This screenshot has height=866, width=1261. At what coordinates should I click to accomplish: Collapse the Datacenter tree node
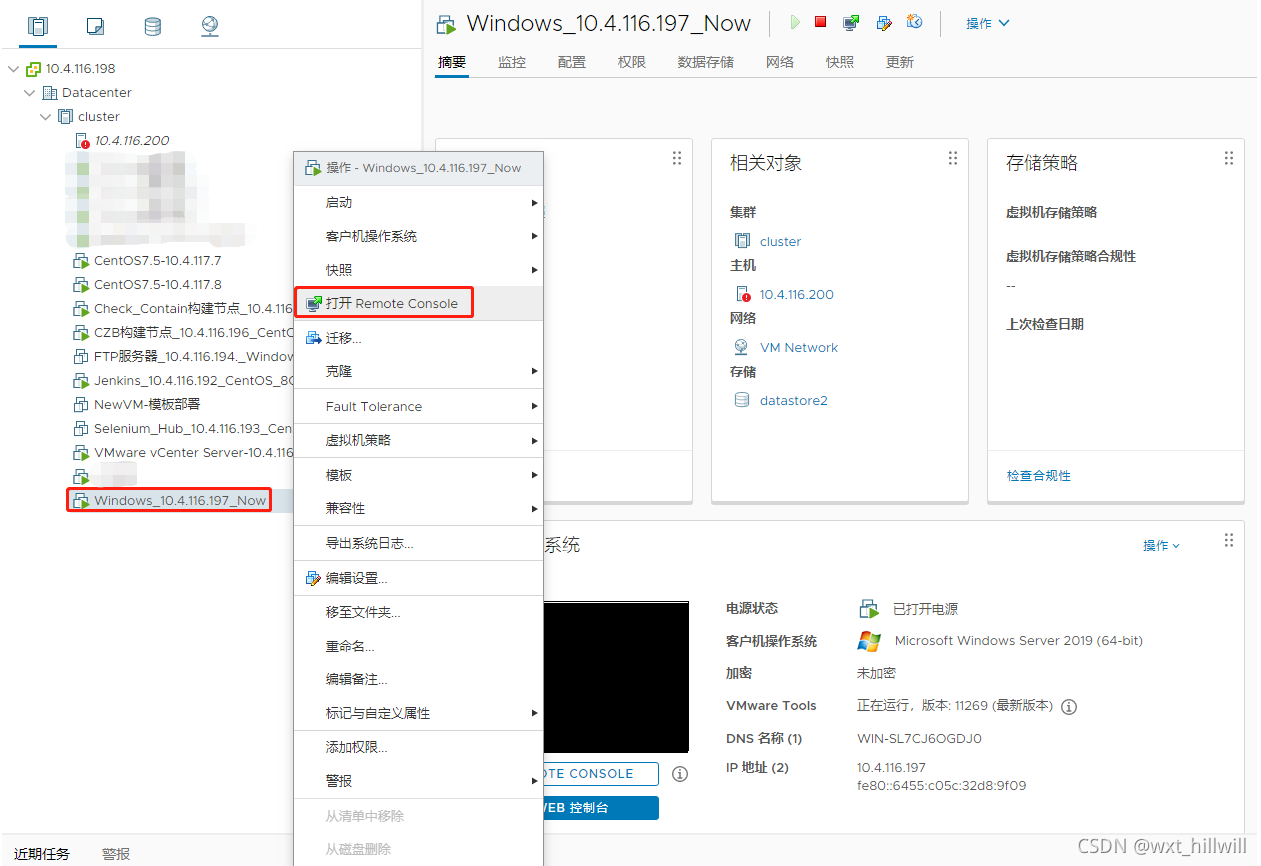[x=30, y=93]
